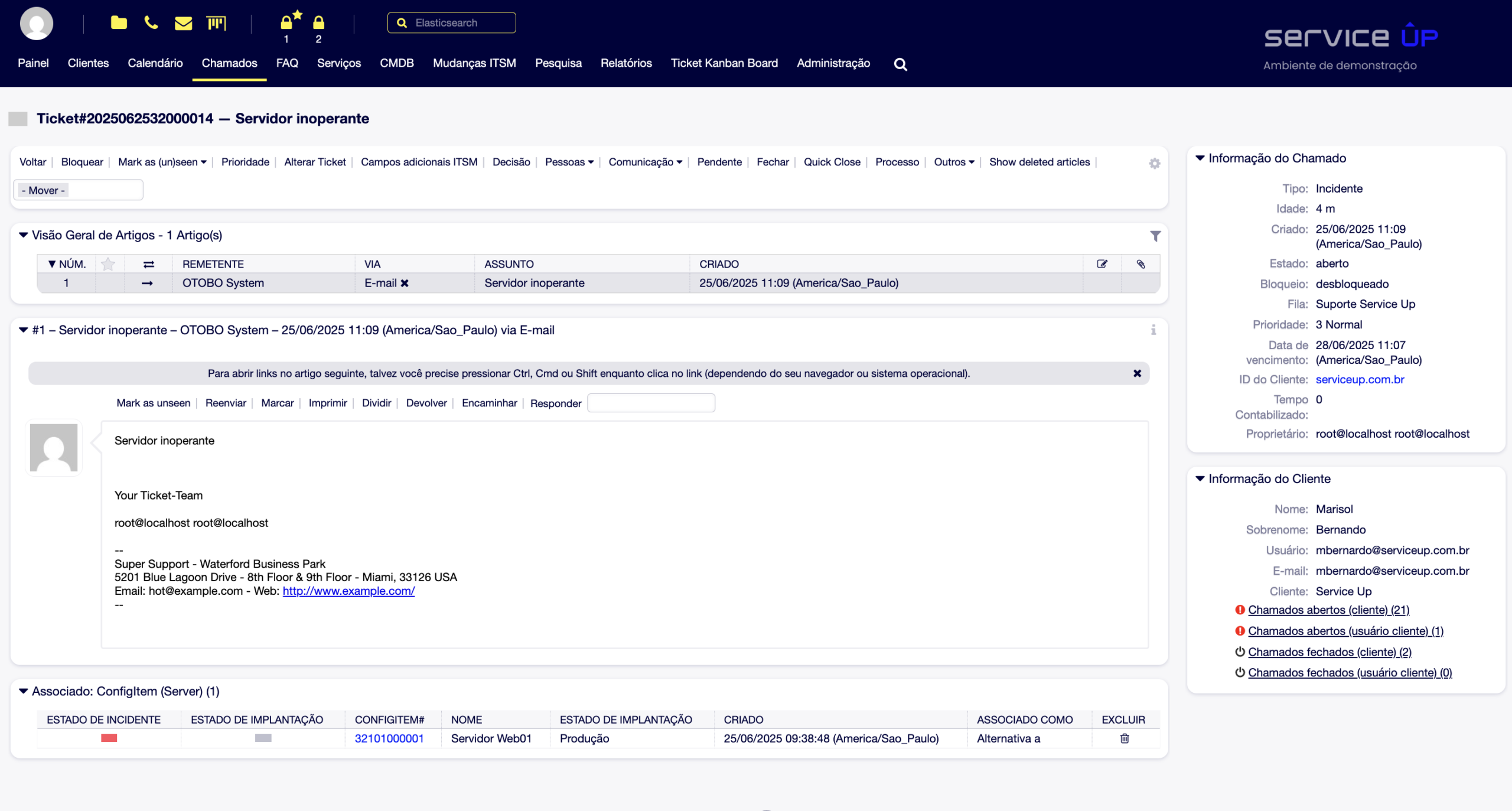Collapse the Visão Geral de Artigos section
Screen dimensions: 1512x811
(x=23, y=235)
